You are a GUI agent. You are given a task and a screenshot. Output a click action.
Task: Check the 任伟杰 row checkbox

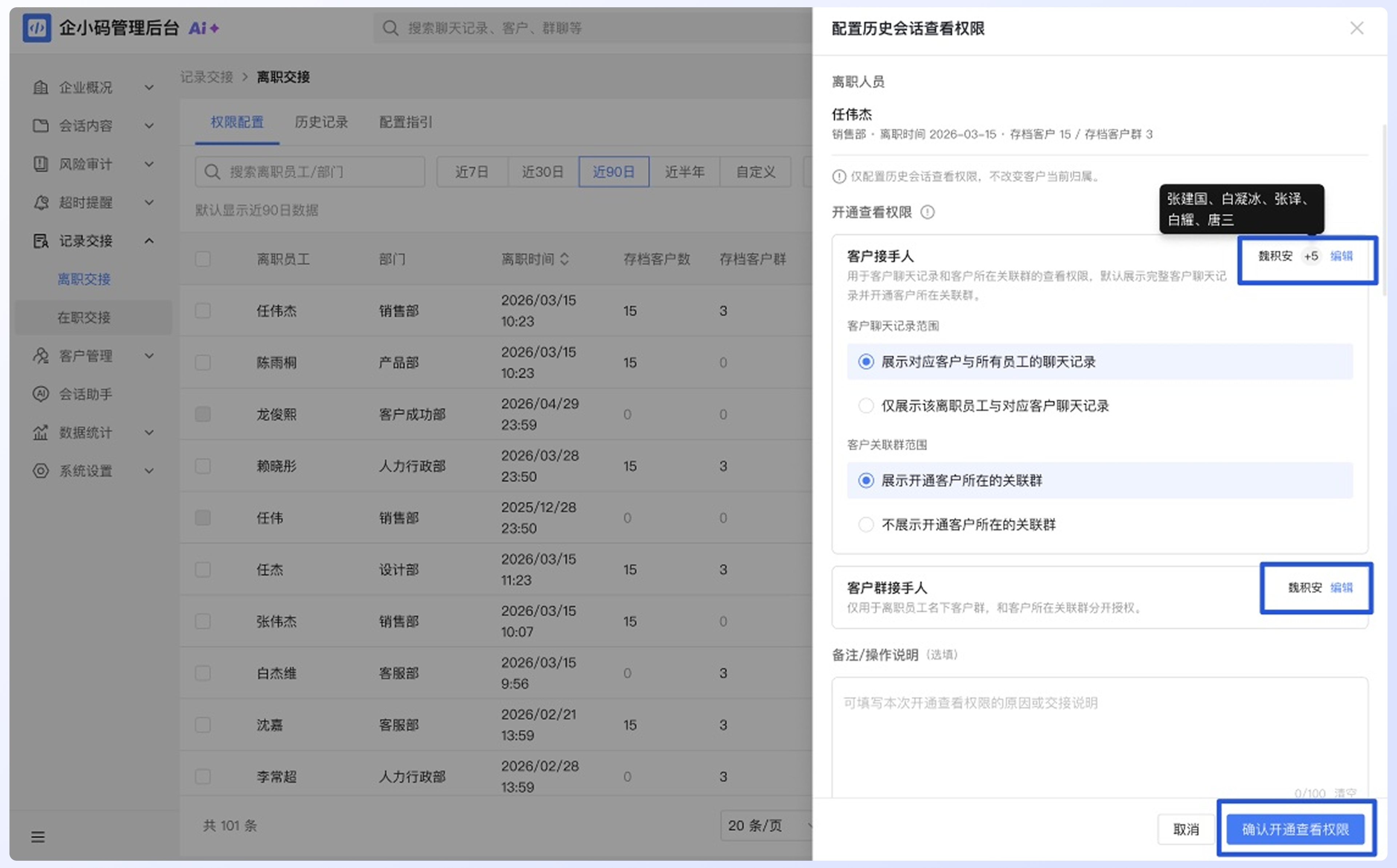coord(203,311)
